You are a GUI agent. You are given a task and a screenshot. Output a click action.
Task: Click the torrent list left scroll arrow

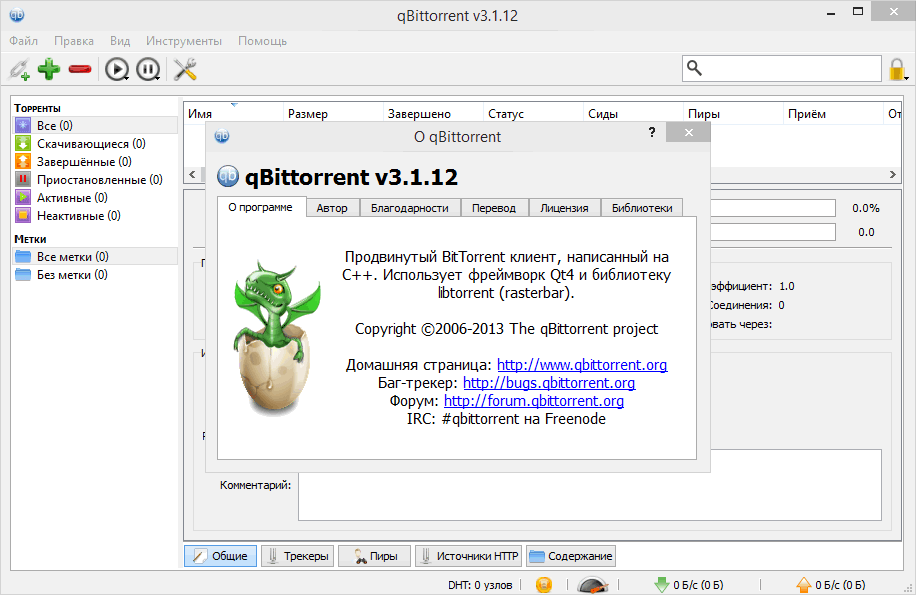click(x=192, y=174)
